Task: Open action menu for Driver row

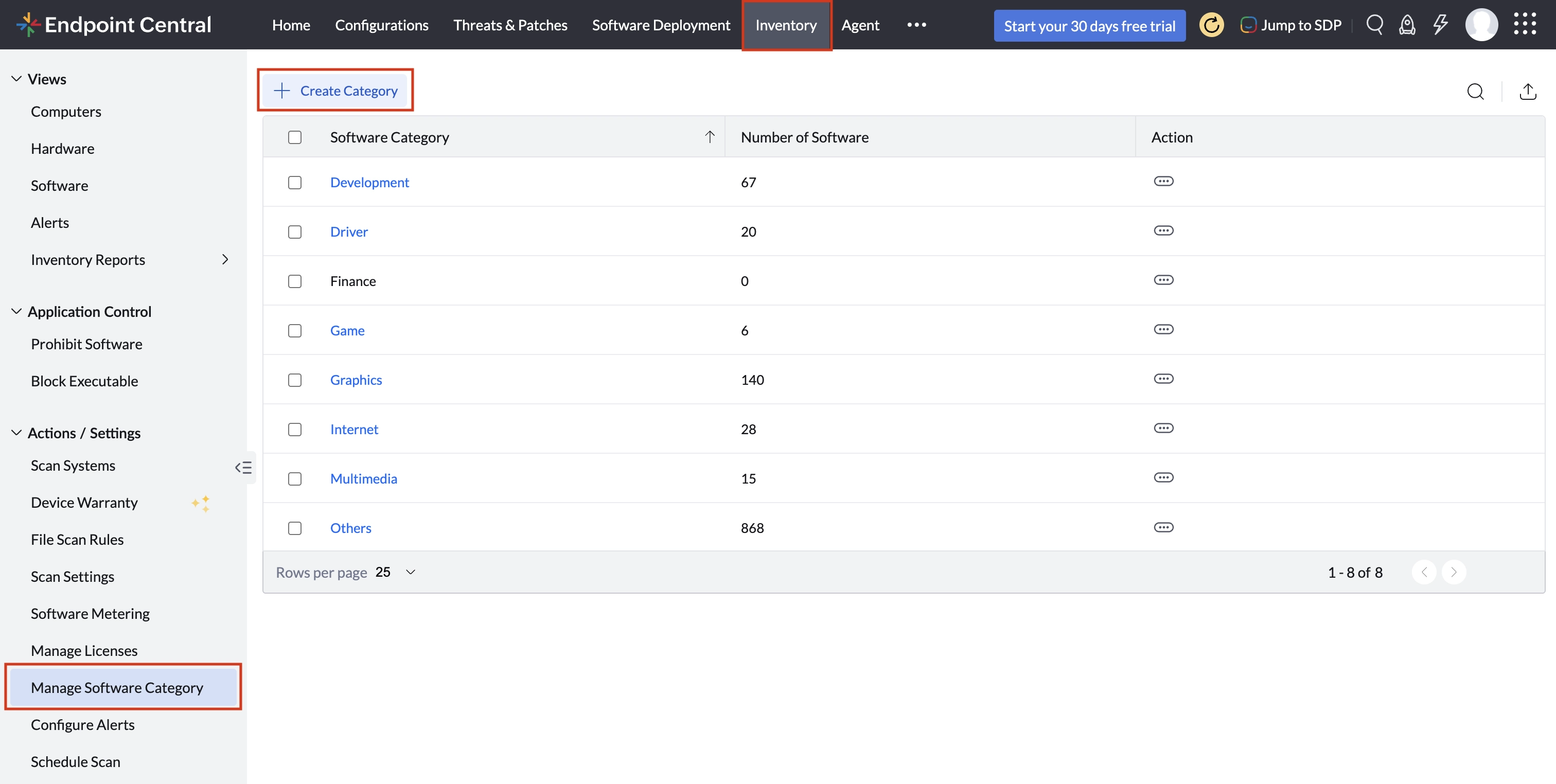Action: click(x=1163, y=231)
